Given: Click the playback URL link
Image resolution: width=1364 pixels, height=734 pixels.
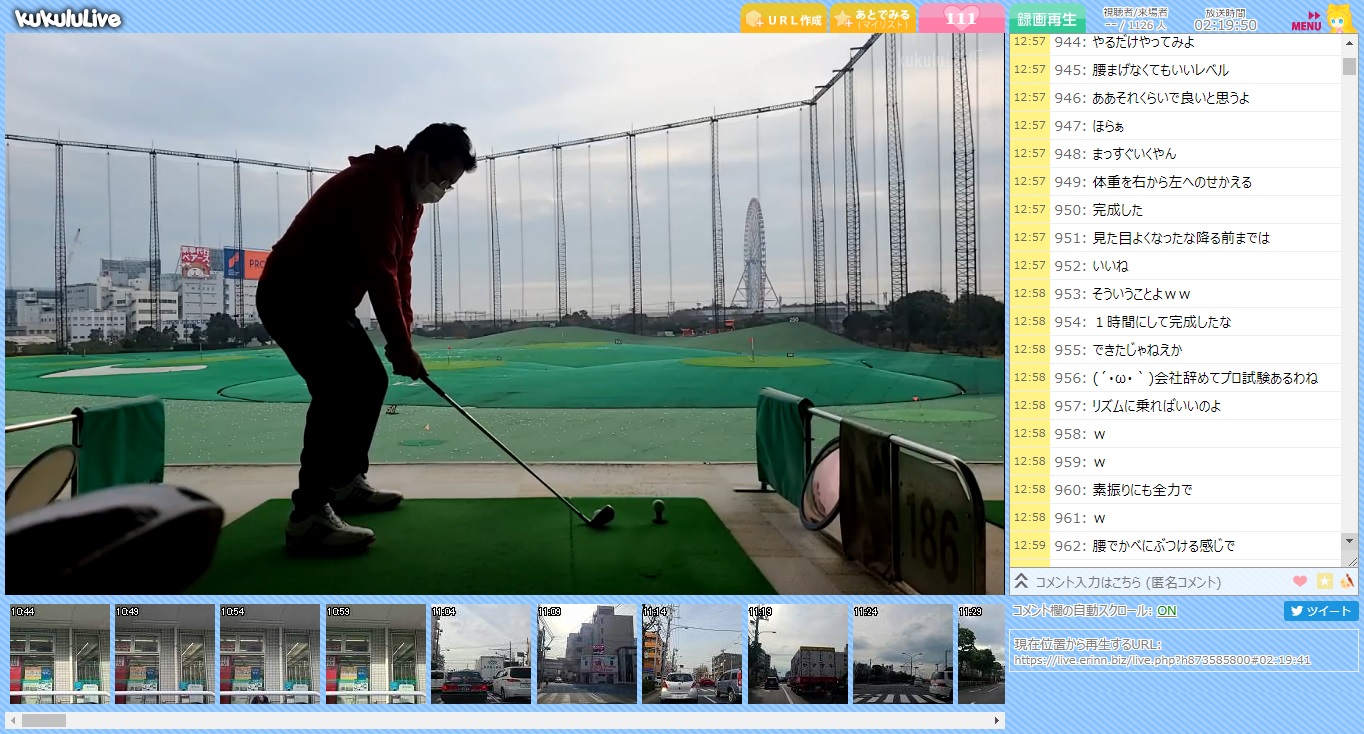Looking at the screenshot, I should click(1162, 660).
